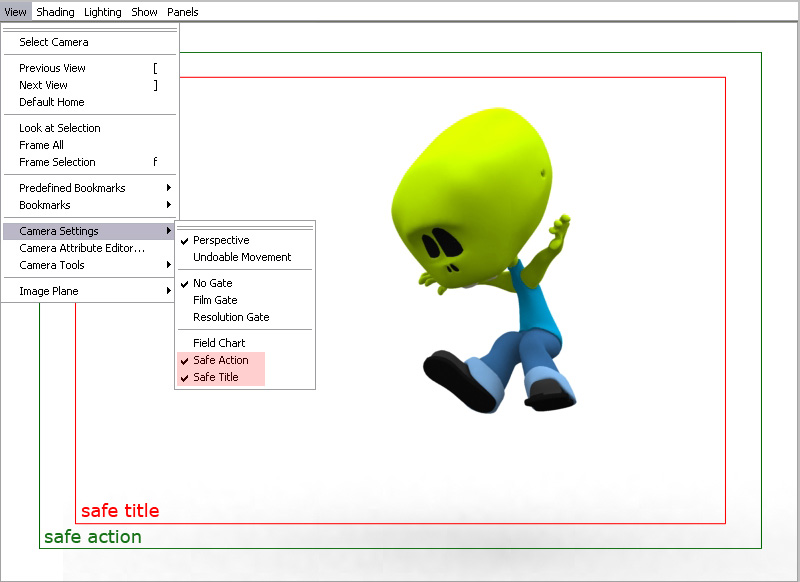800x582 pixels.
Task: Click Previous View menu entry
Action: point(52,68)
